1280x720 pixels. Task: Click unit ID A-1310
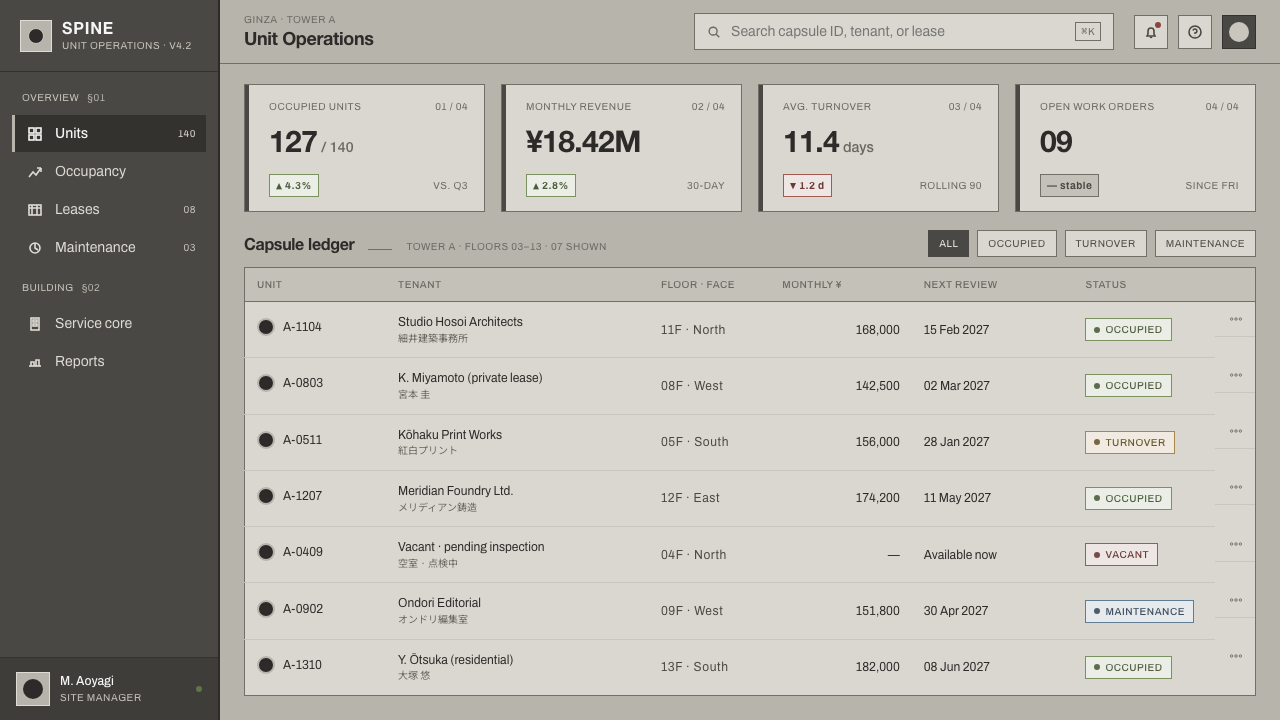pyautogui.click(x=303, y=665)
